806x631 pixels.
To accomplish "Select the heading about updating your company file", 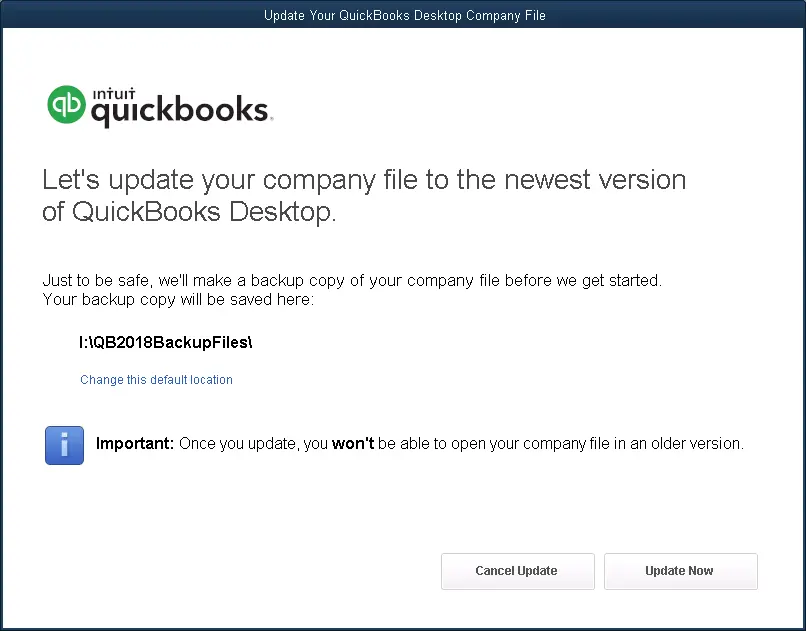I will click(x=363, y=195).
